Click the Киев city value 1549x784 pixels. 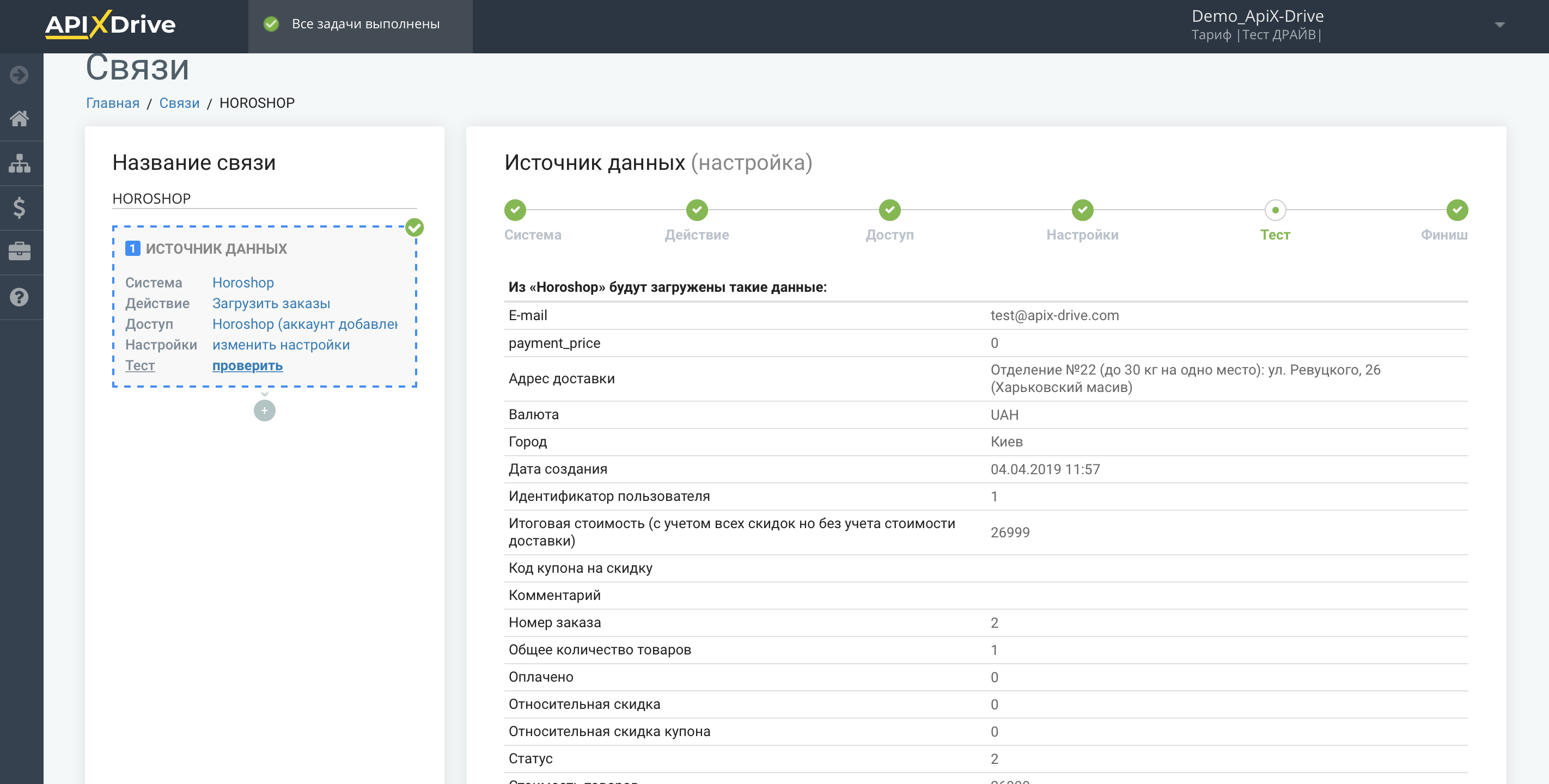click(1007, 442)
